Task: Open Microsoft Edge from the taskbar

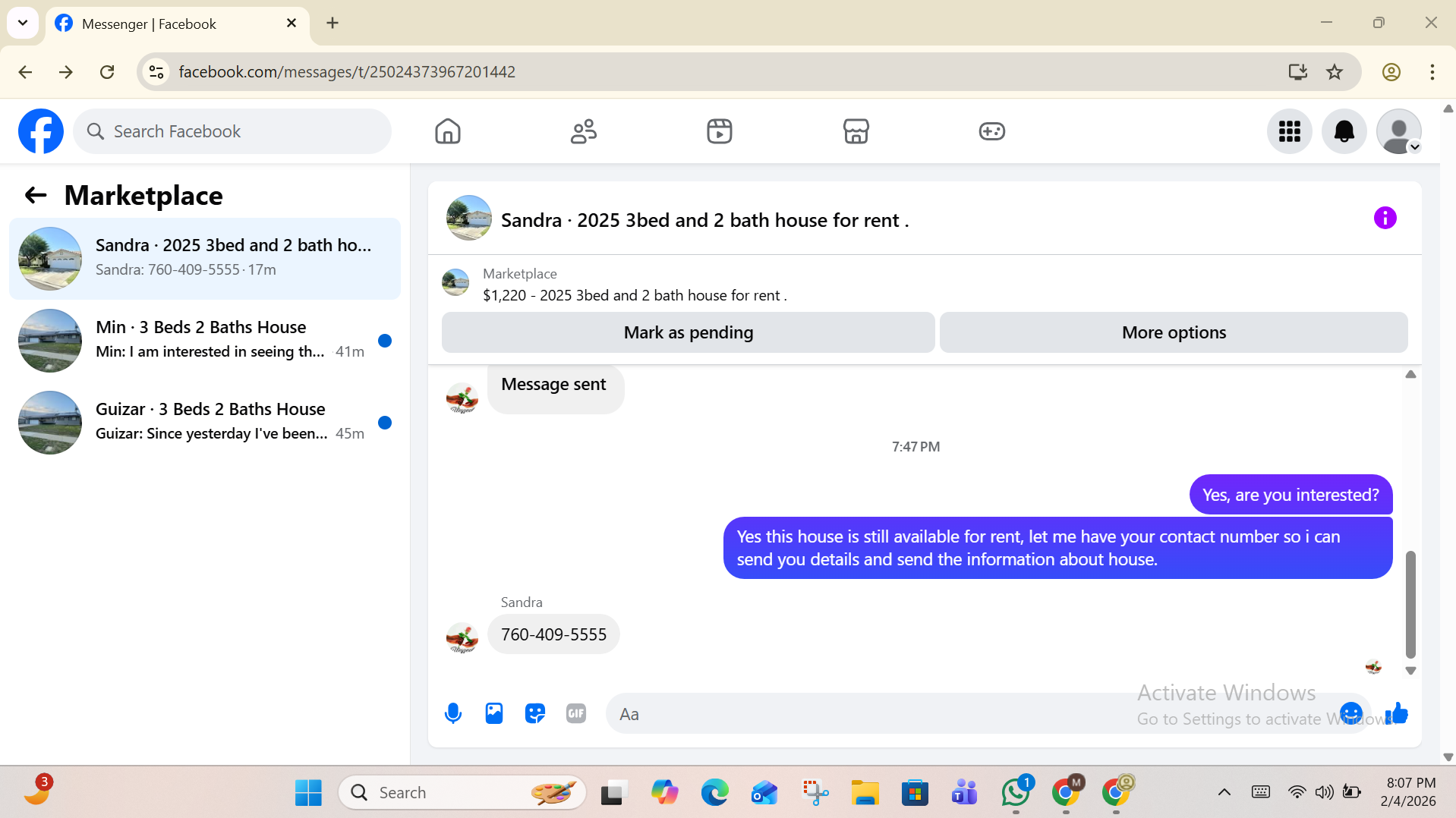Action: (x=714, y=793)
